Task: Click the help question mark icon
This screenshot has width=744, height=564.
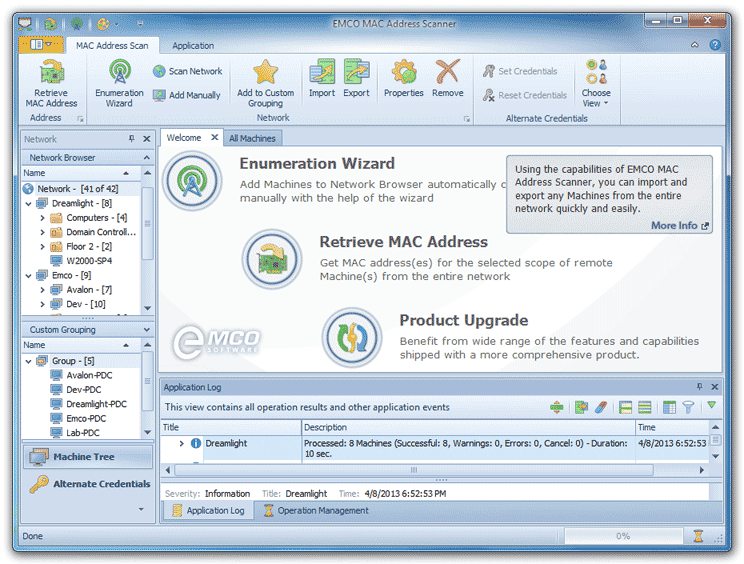Action: coord(715,45)
